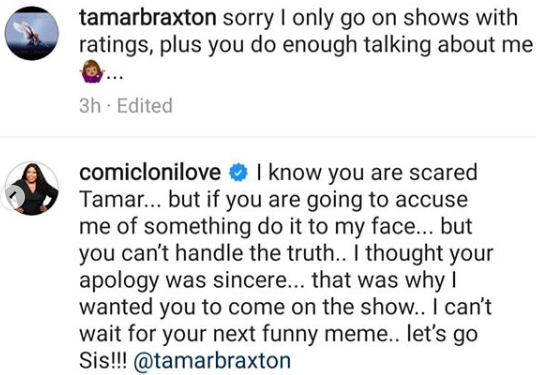Open tamarbraxton's circular profile picture

click(32, 33)
